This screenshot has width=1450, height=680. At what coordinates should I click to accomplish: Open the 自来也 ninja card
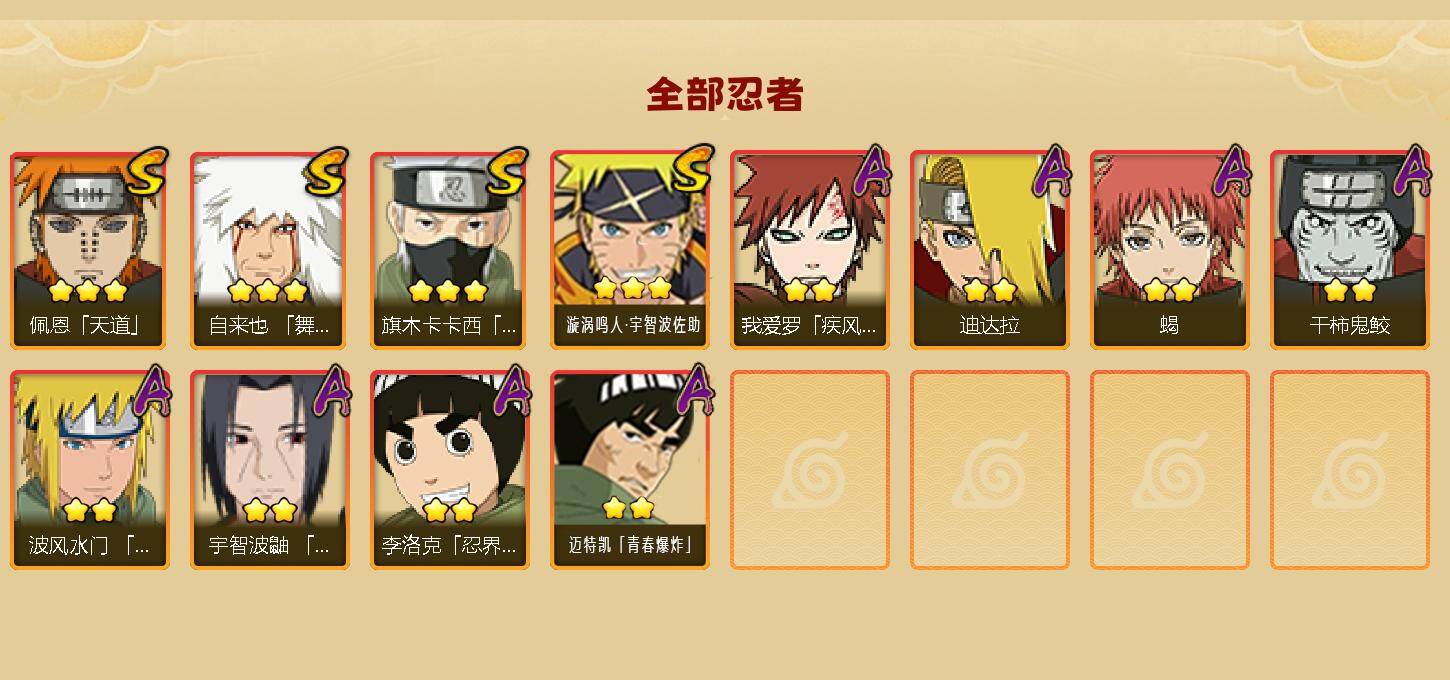click(x=270, y=250)
